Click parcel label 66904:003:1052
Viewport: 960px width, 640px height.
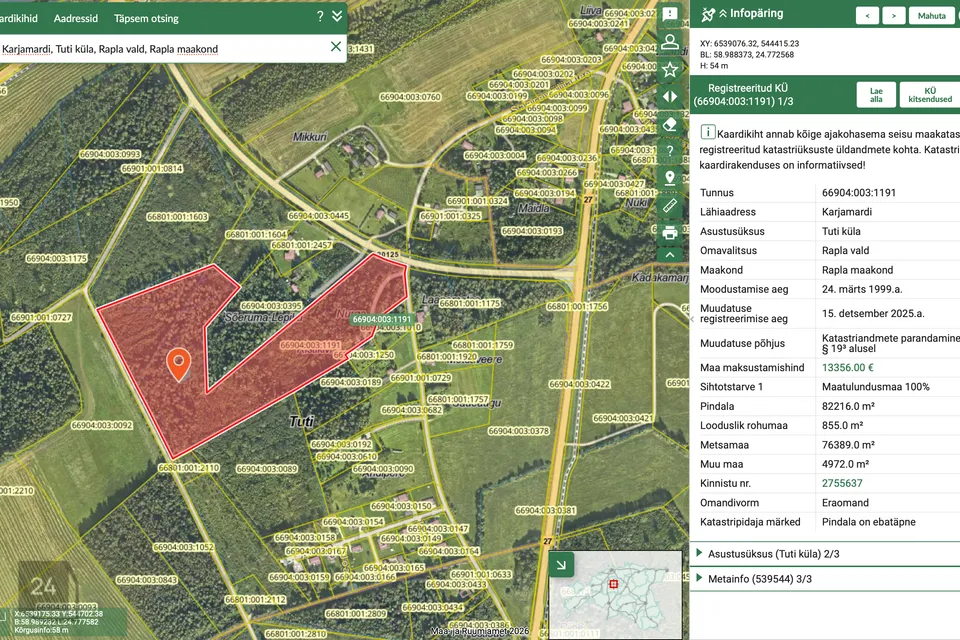[x=184, y=547]
